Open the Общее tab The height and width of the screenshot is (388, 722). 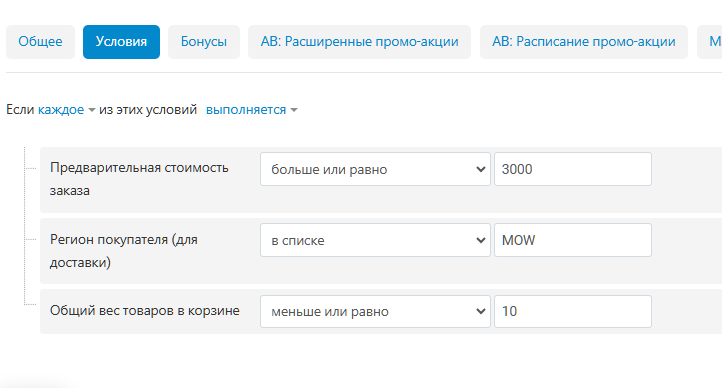click(41, 42)
